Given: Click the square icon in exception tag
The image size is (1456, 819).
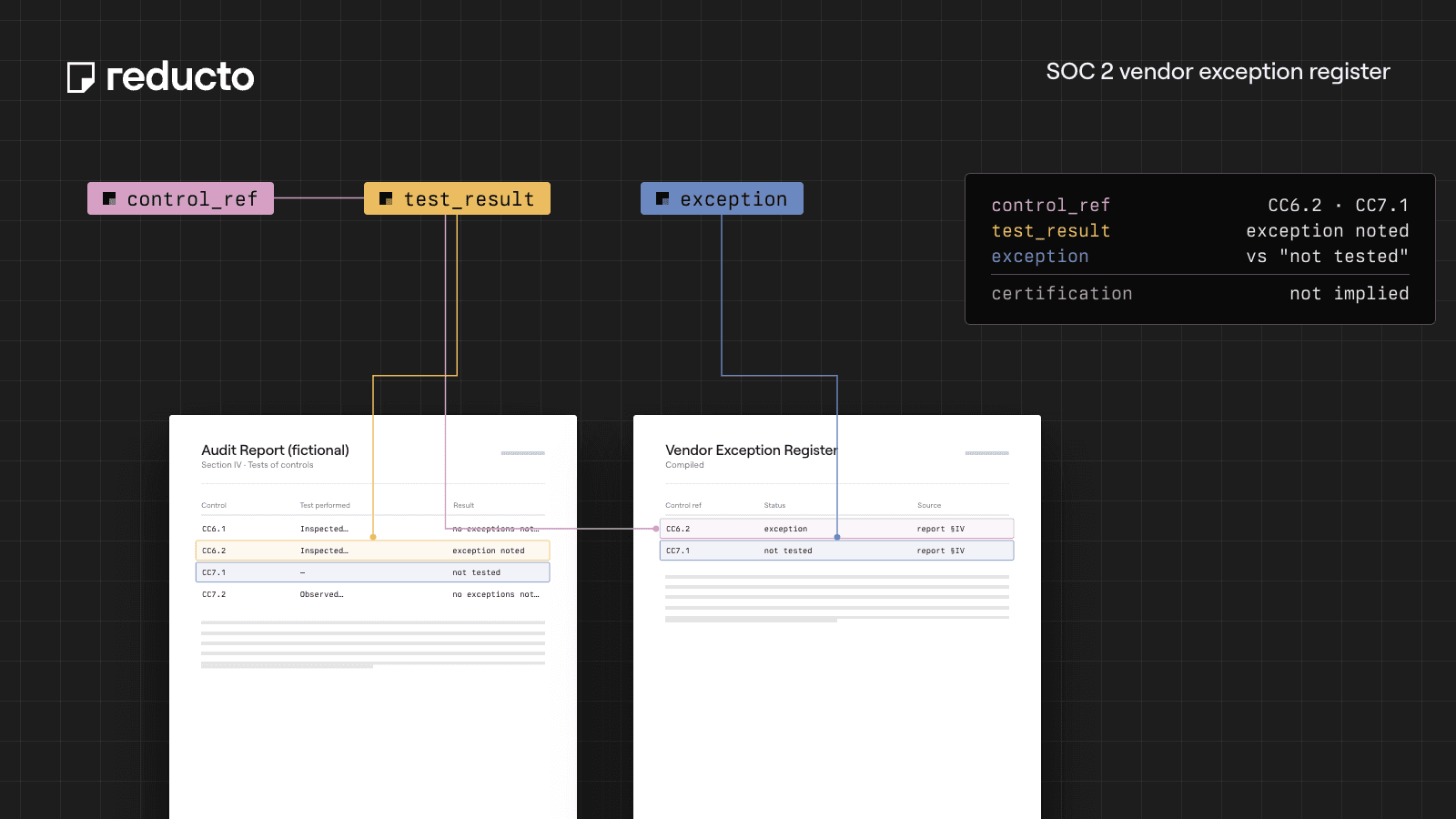Looking at the screenshot, I should click(662, 198).
